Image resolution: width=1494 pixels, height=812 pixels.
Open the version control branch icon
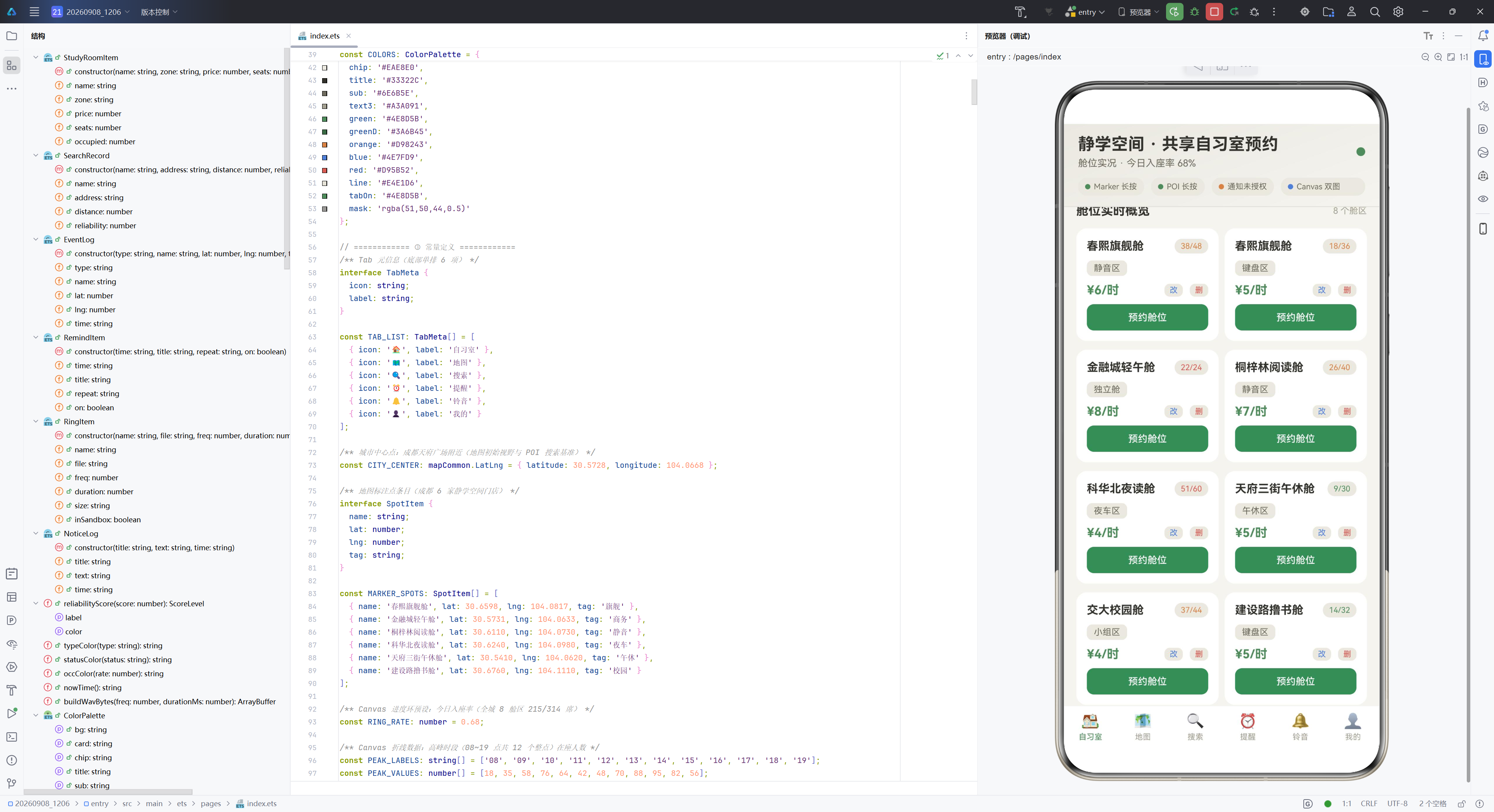12,784
